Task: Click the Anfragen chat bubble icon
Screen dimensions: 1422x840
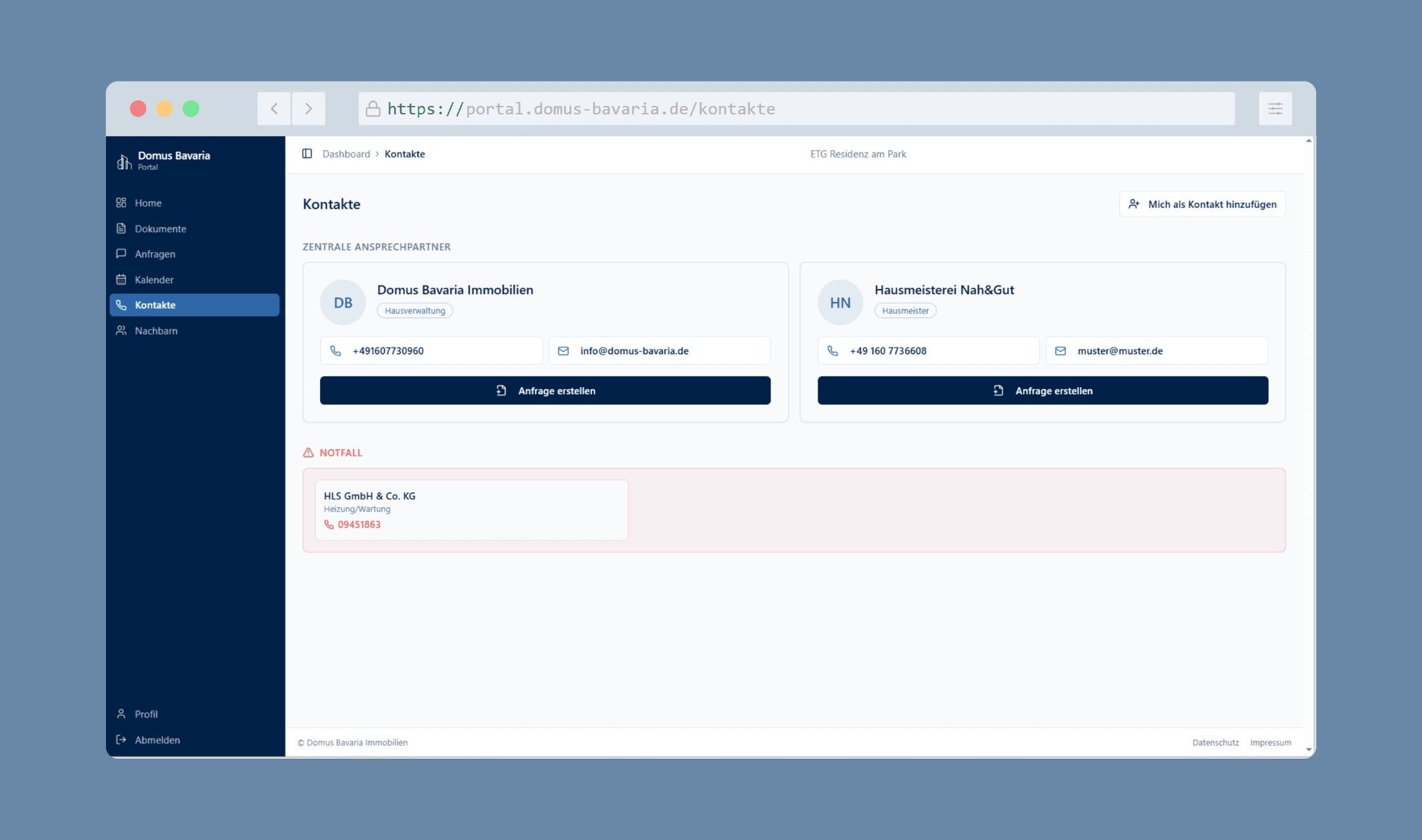Action: coord(121,254)
